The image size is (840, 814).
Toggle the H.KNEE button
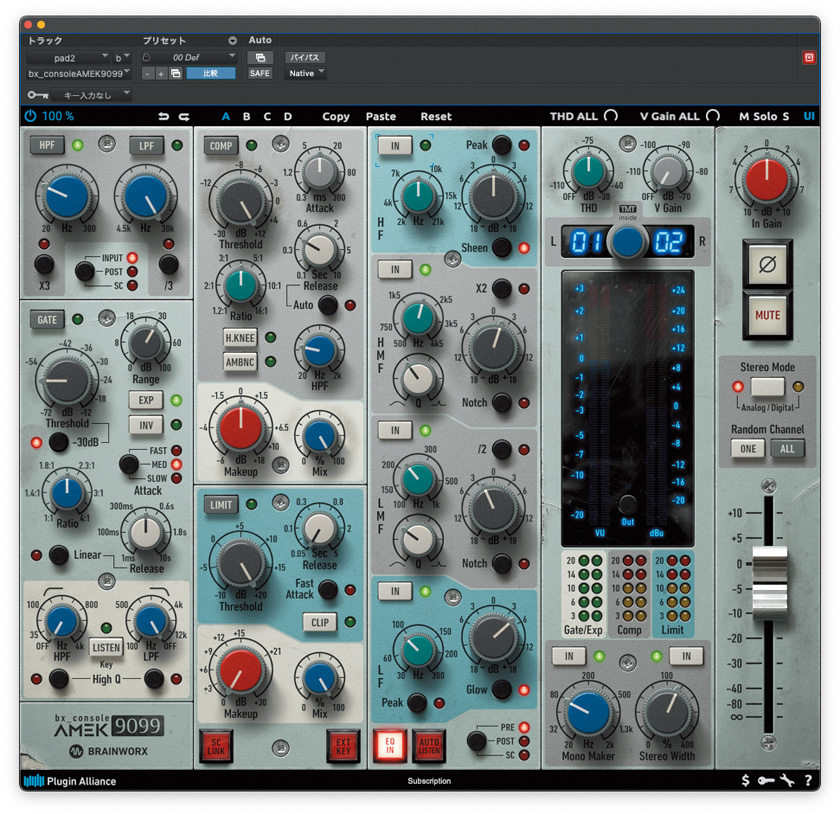pyautogui.click(x=240, y=338)
